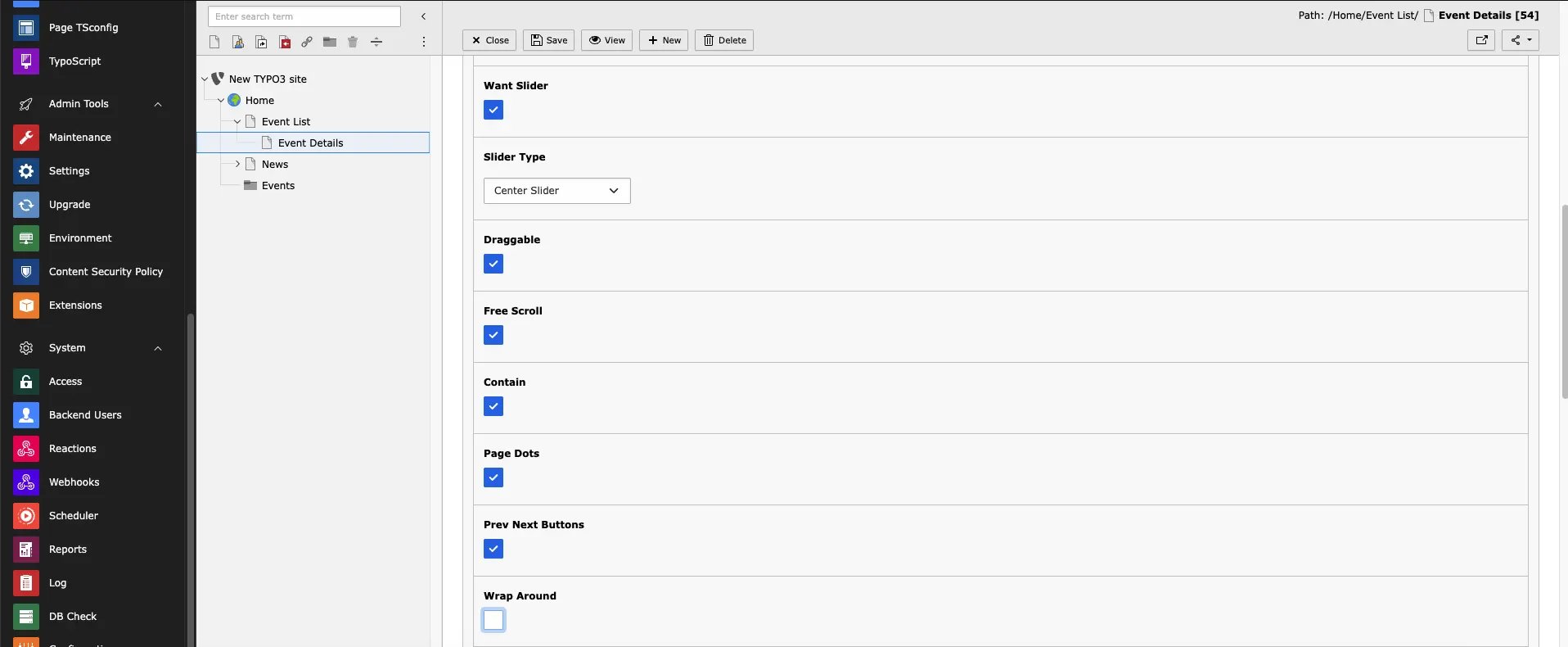
Task: Enable the Wrap Around checkbox
Action: pos(493,620)
